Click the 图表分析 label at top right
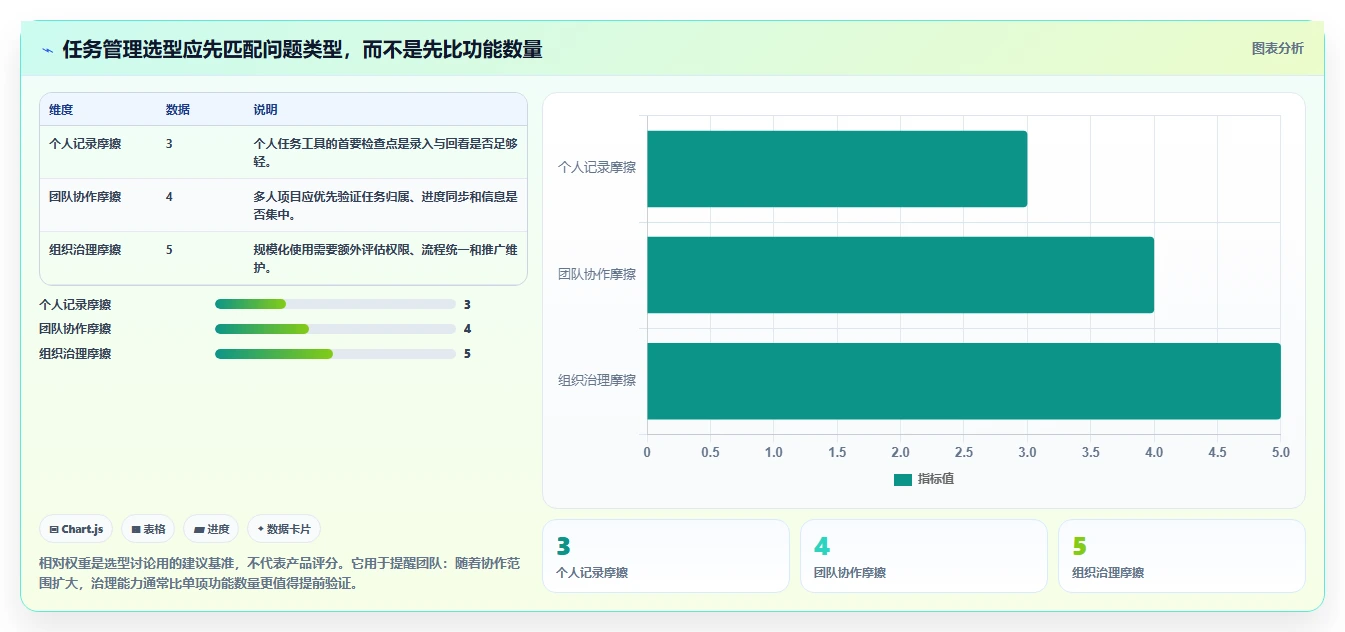The width and height of the screenshot is (1345, 632). 1277,48
